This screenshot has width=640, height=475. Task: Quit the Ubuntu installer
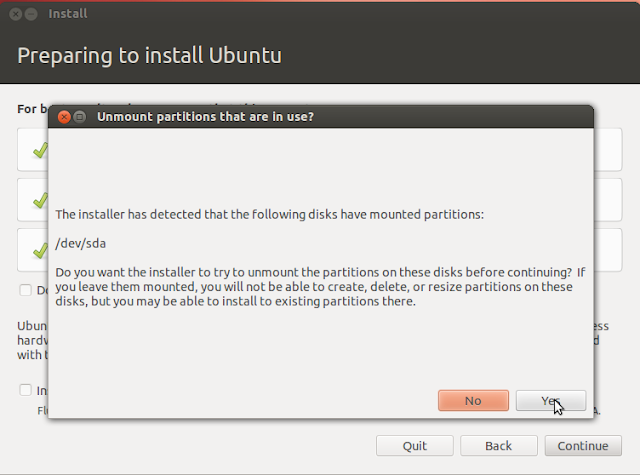(x=415, y=446)
